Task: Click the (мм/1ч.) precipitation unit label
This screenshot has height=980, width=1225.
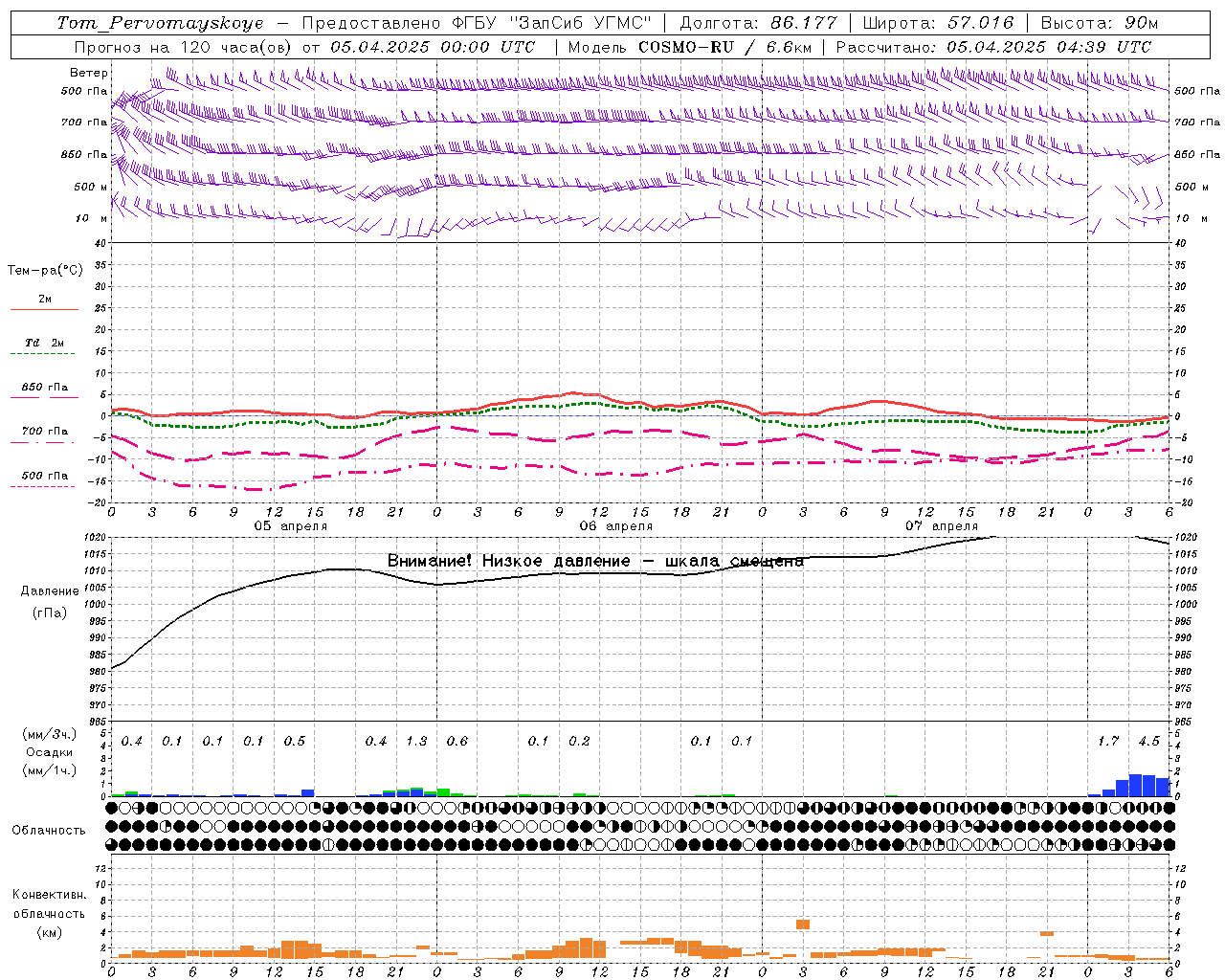Action: click(50, 770)
